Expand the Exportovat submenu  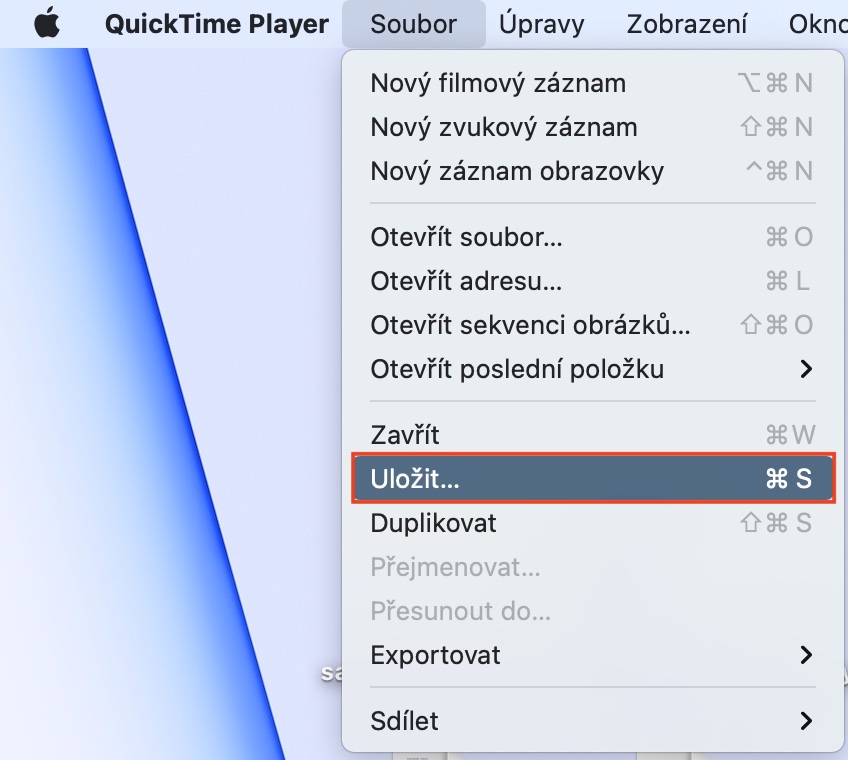[593, 655]
